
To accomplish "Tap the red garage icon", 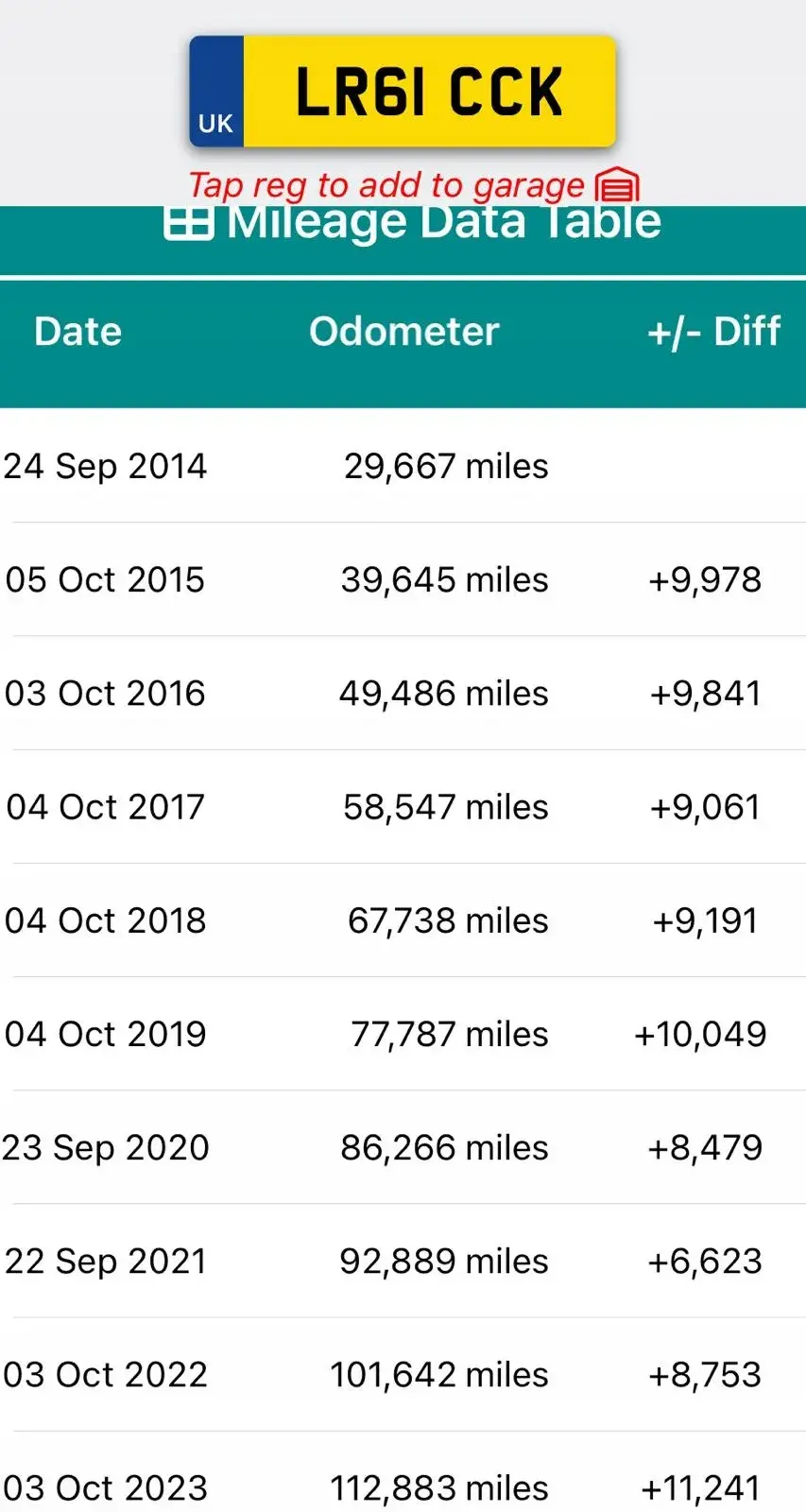I will [618, 185].
